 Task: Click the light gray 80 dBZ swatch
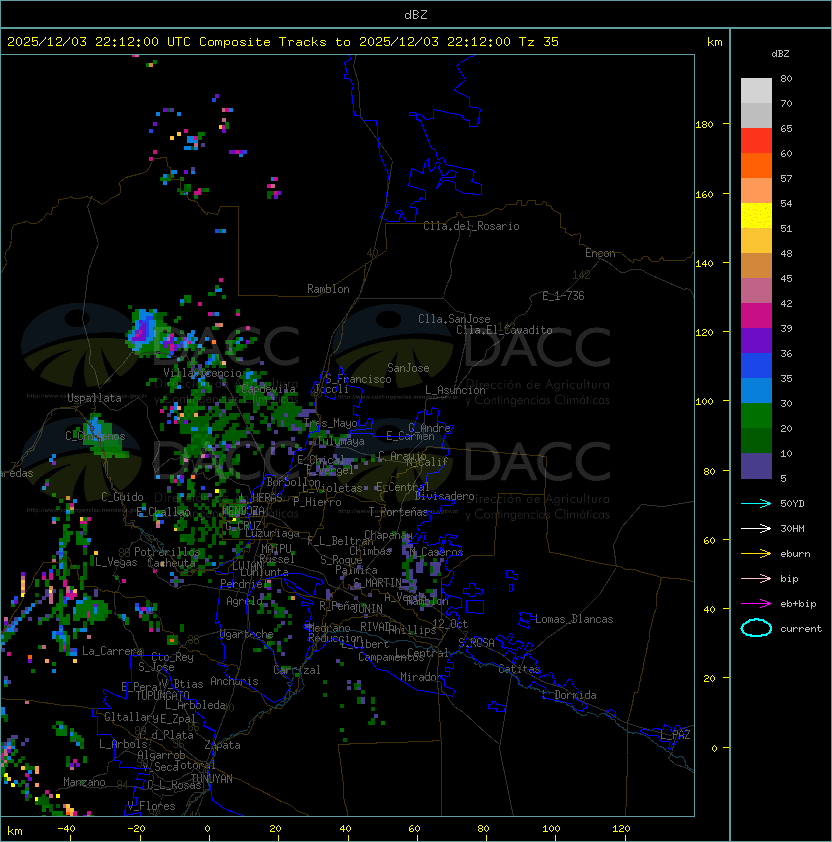pos(756,91)
